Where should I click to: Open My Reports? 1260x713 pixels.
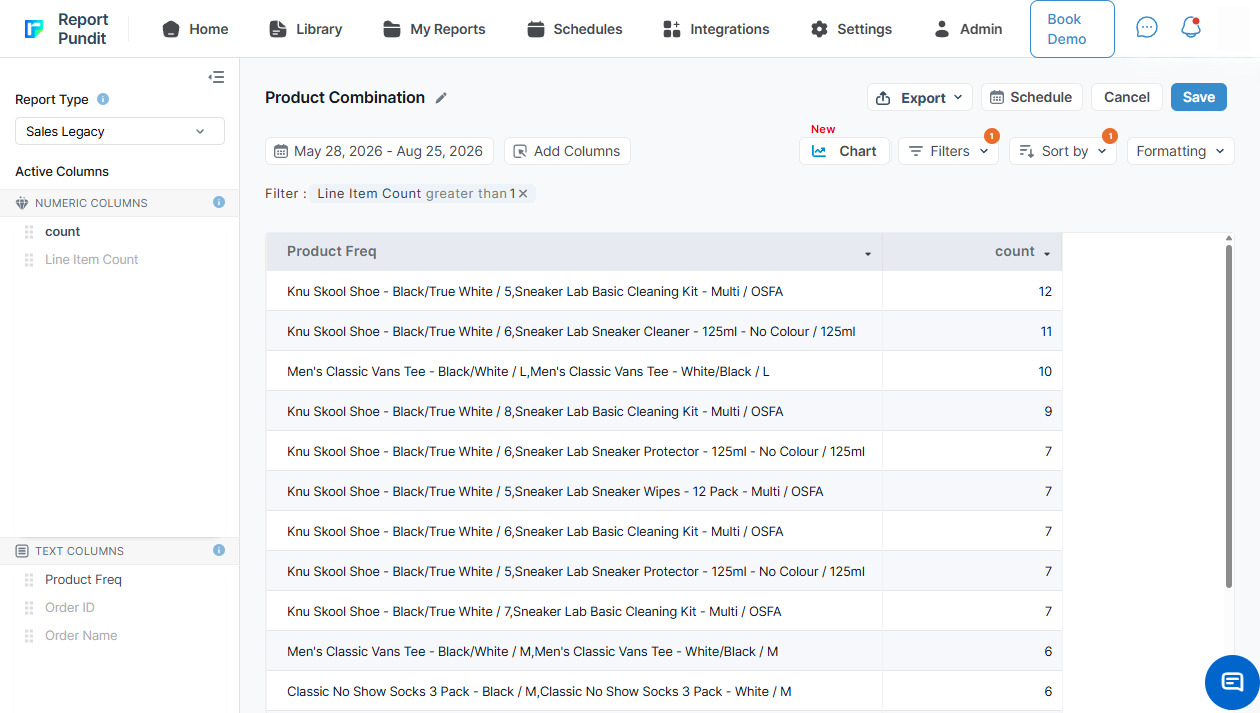pos(434,29)
